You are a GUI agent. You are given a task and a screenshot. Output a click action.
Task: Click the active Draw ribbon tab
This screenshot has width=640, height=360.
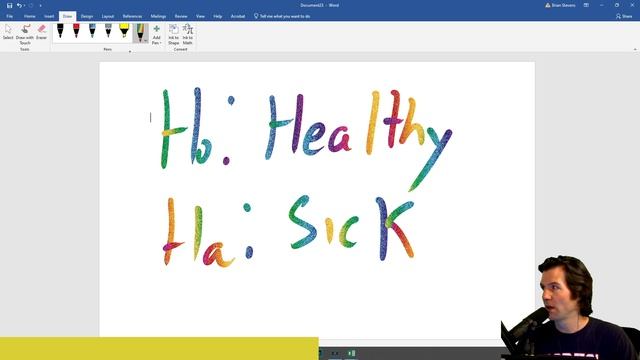point(67,16)
